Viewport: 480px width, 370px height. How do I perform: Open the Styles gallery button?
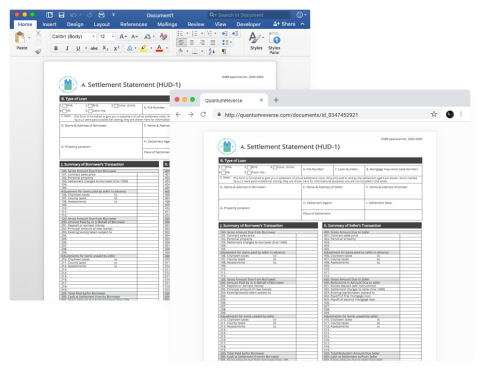click(x=256, y=41)
